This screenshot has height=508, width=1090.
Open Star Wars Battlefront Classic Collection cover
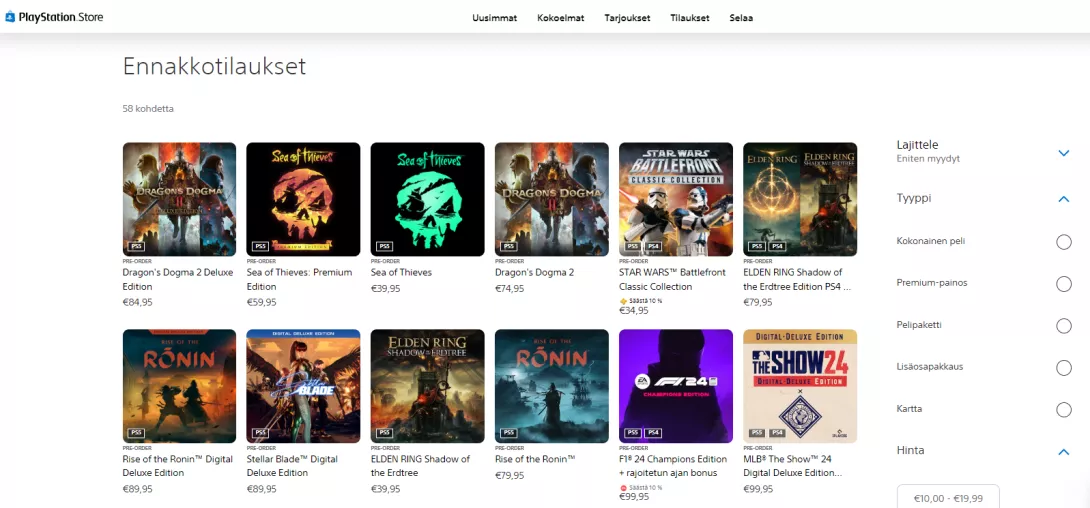[x=676, y=199]
